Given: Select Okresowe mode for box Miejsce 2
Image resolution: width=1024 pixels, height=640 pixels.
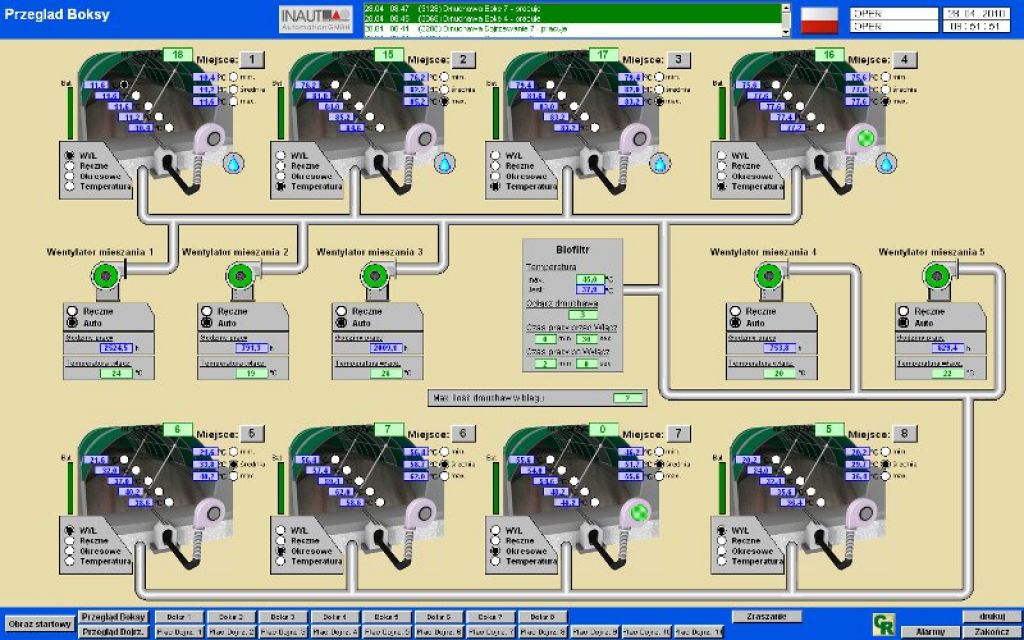Looking at the screenshot, I should pyautogui.click(x=280, y=176).
